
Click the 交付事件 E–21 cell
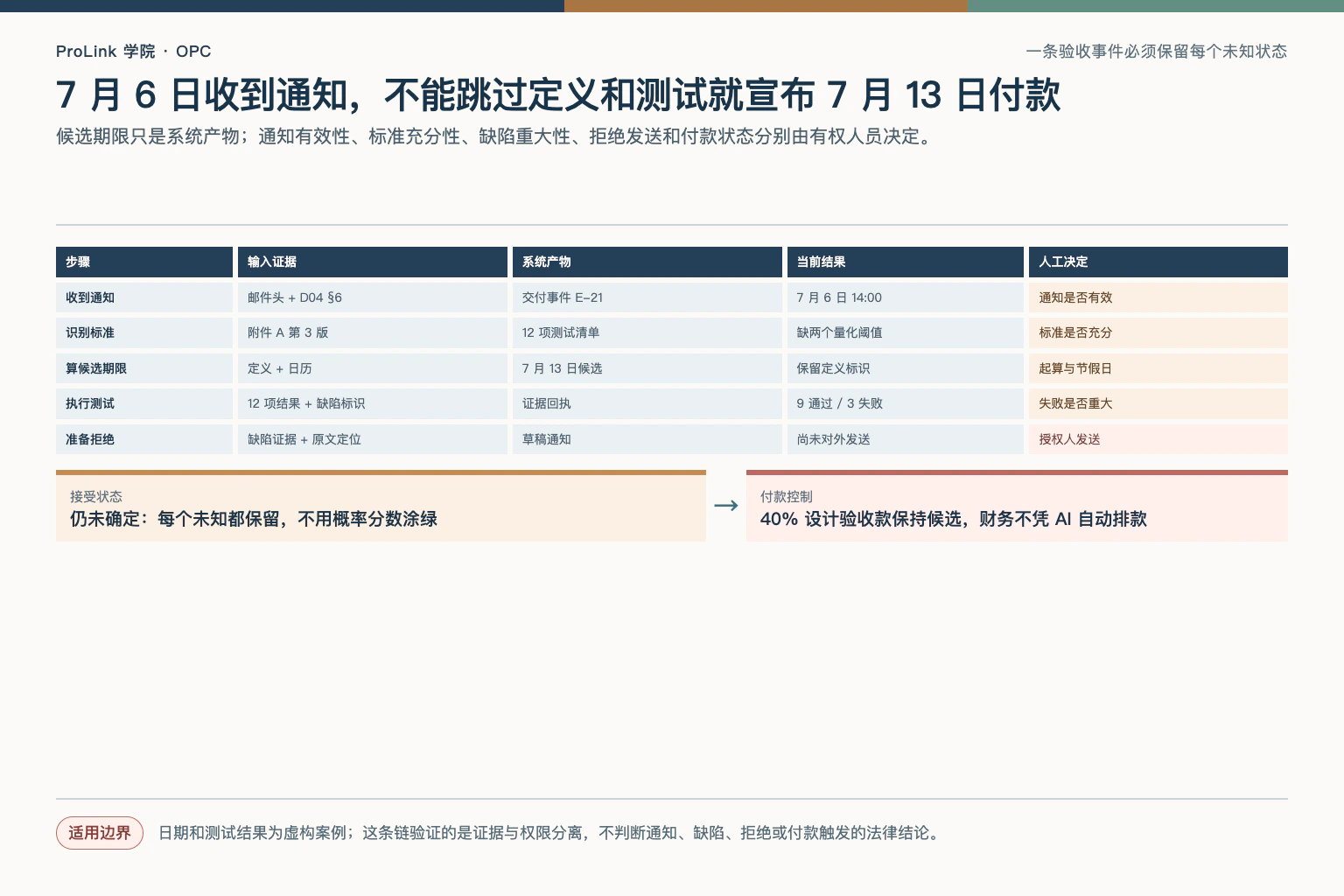click(x=647, y=297)
